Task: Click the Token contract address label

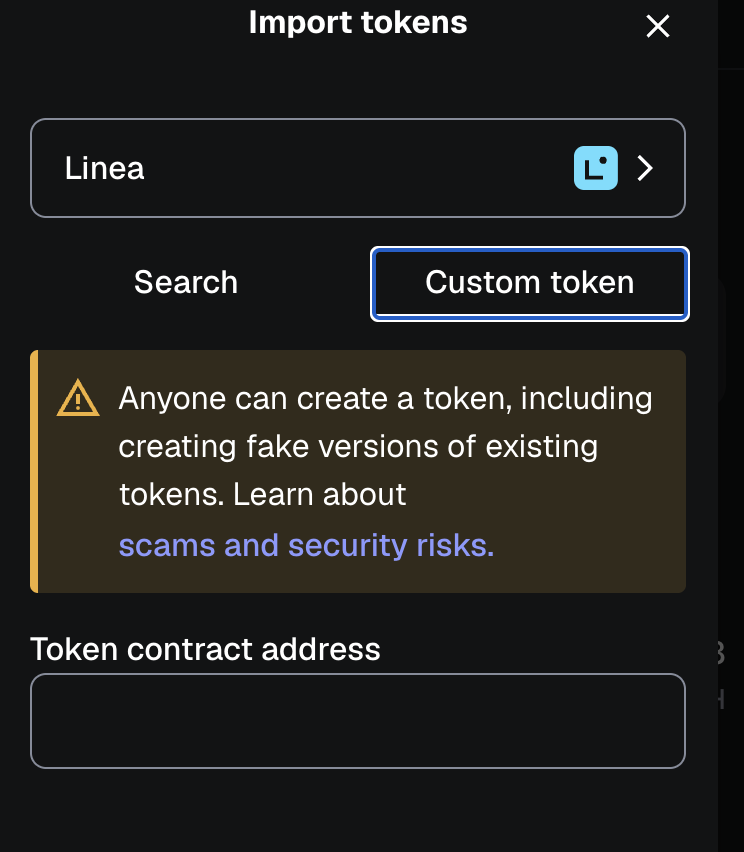Action: tap(205, 650)
